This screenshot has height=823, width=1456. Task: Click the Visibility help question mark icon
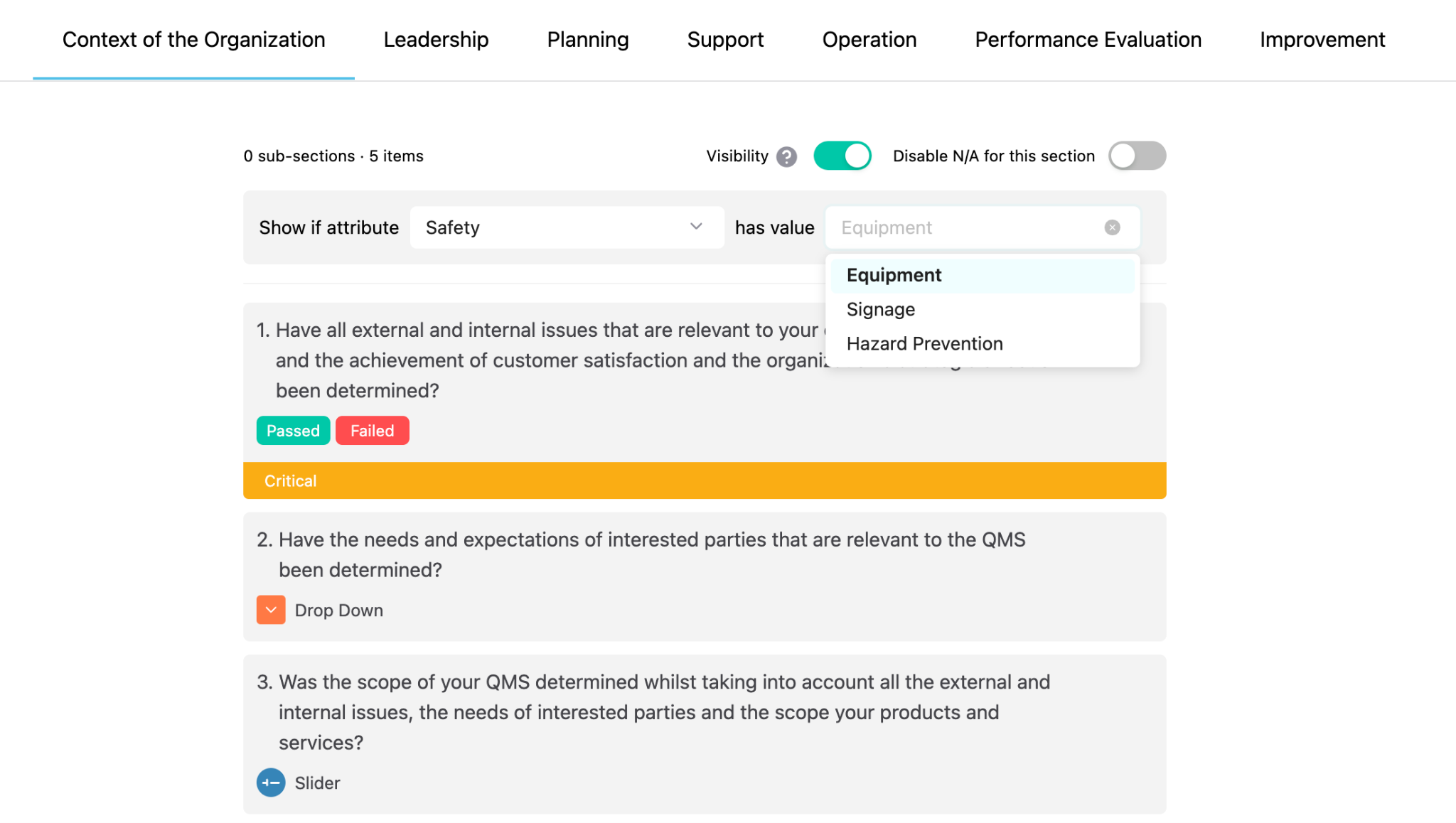coord(786,156)
